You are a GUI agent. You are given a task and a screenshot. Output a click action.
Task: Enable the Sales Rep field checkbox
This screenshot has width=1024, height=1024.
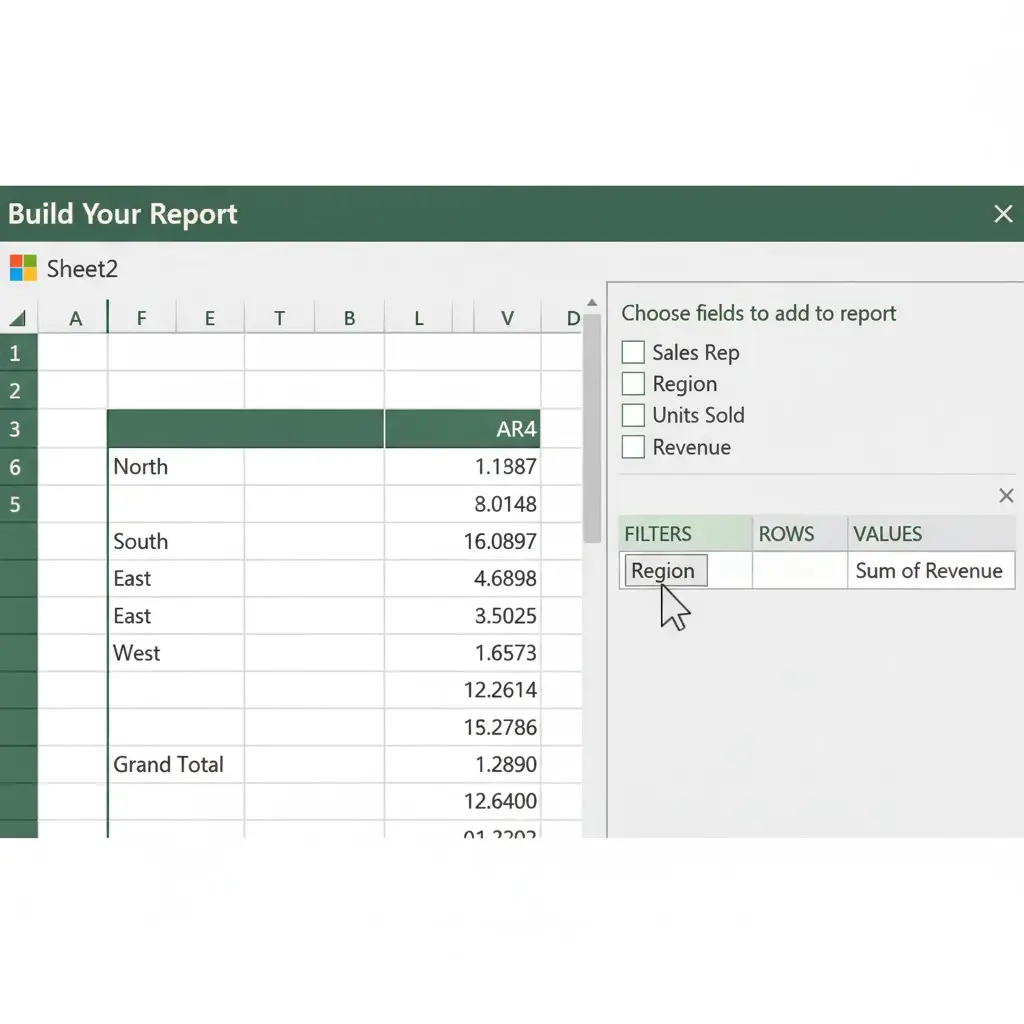(x=632, y=352)
